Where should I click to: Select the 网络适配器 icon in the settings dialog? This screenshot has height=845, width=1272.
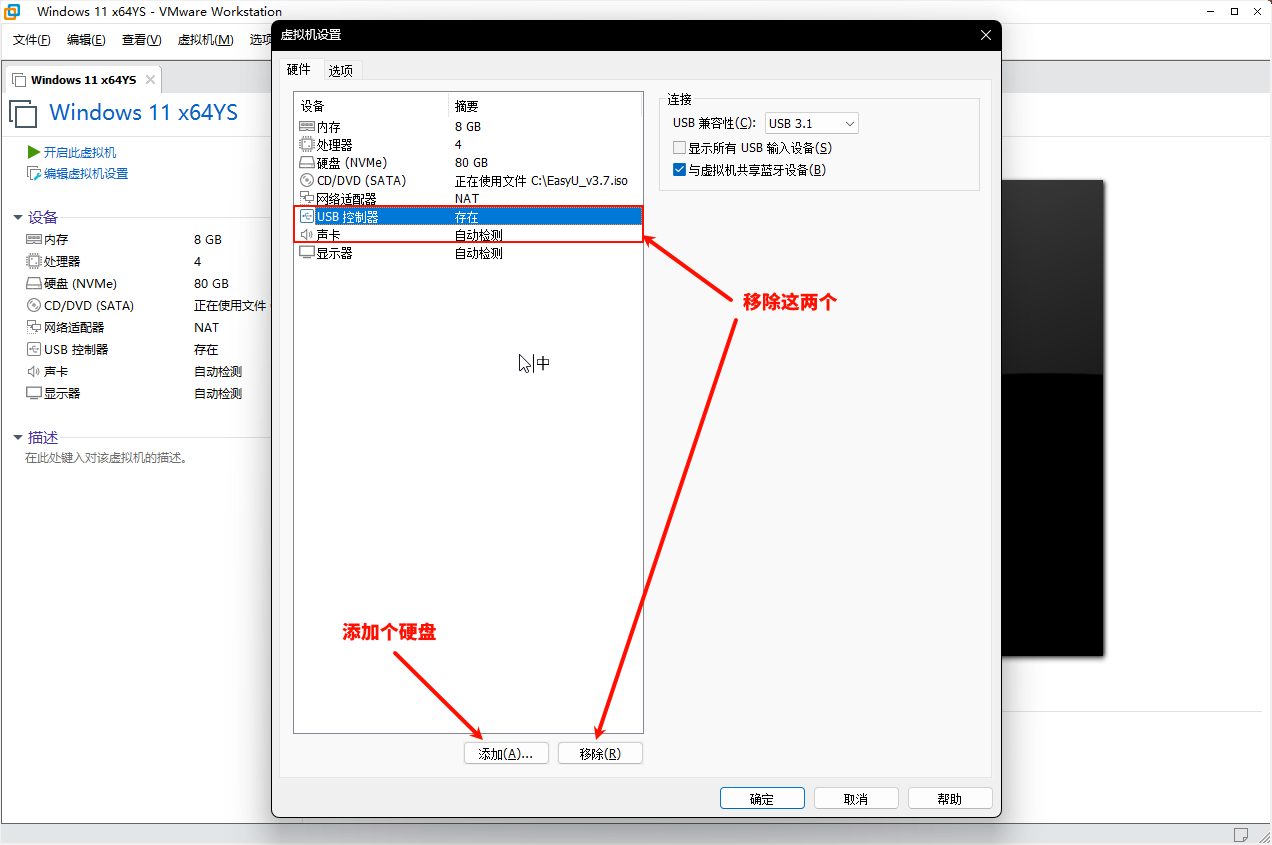pos(307,199)
